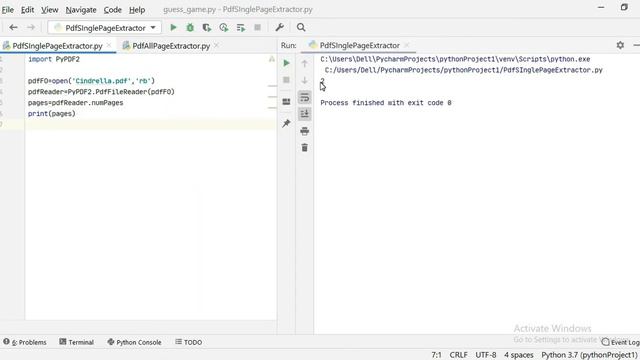The width and height of the screenshot is (640, 360).
Task: Open the Help menu
Action: (x=137, y=9)
